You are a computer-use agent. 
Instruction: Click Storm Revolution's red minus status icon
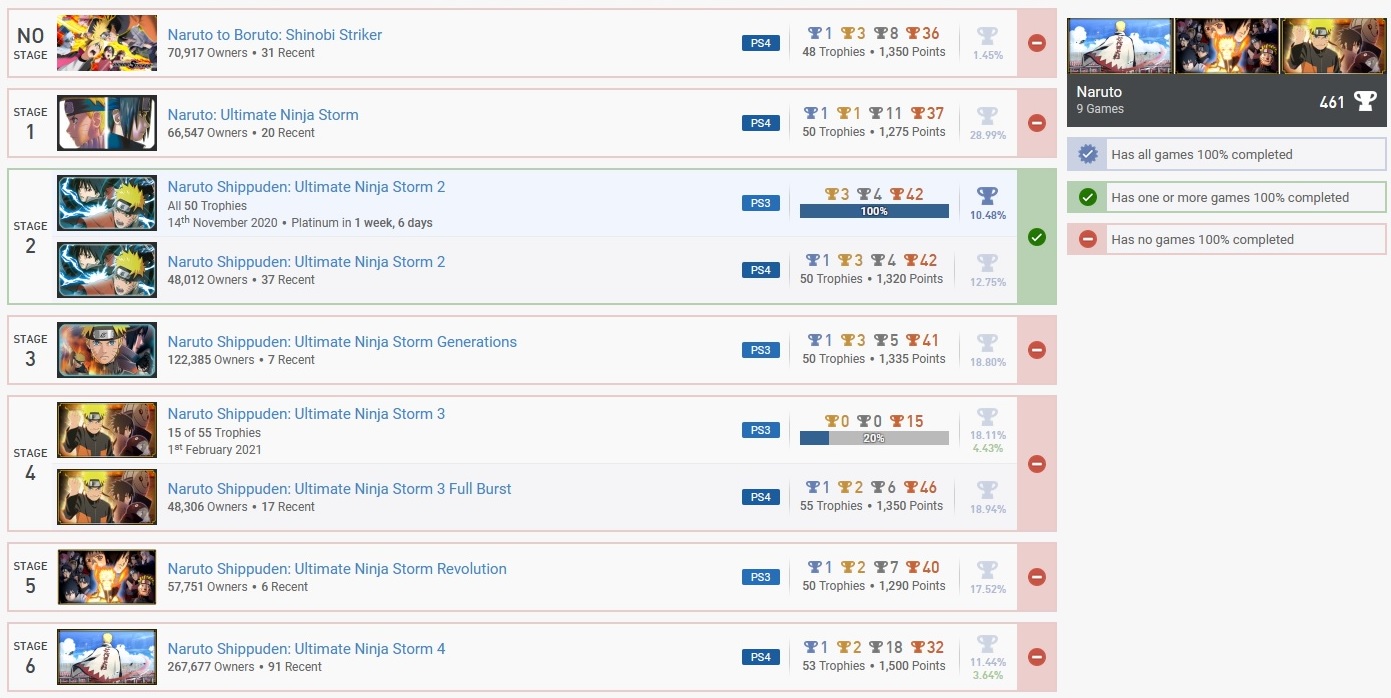1037,577
